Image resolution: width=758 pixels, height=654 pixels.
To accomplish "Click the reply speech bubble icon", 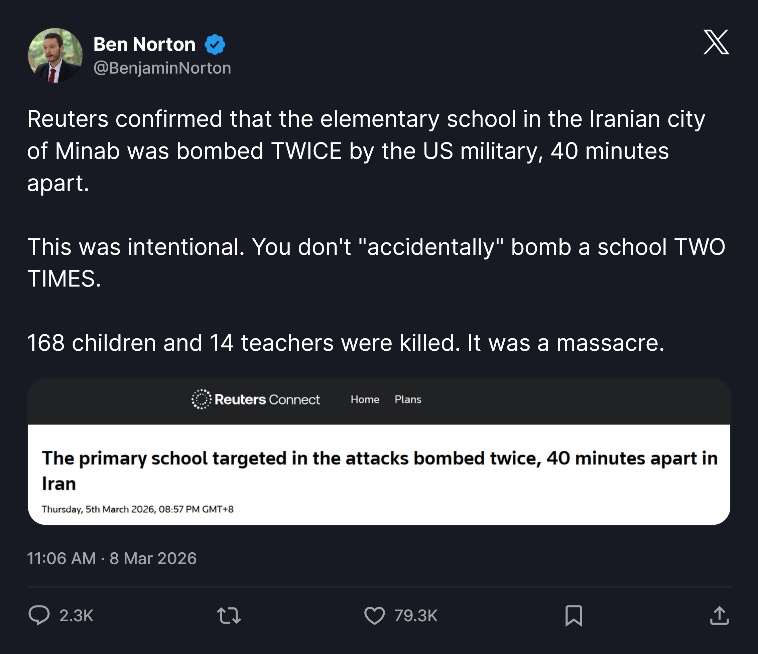I will click(39, 615).
